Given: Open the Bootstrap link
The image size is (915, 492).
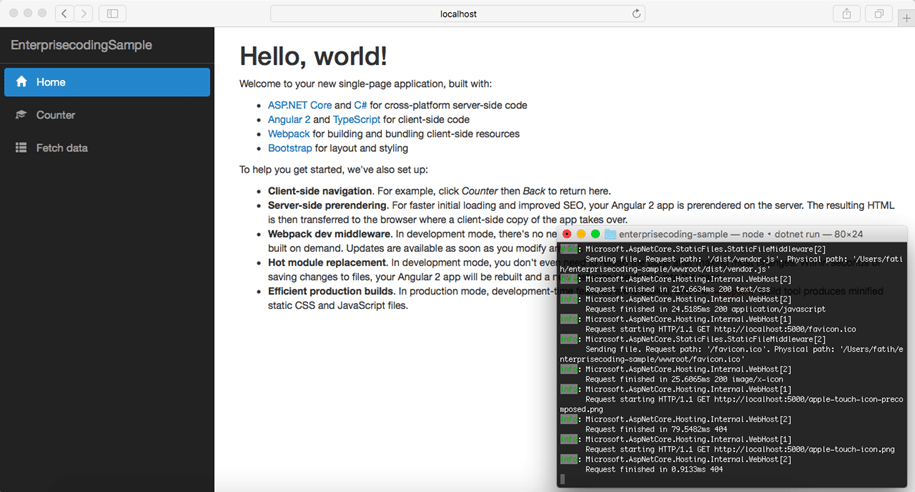Looking at the screenshot, I should tap(290, 148).
